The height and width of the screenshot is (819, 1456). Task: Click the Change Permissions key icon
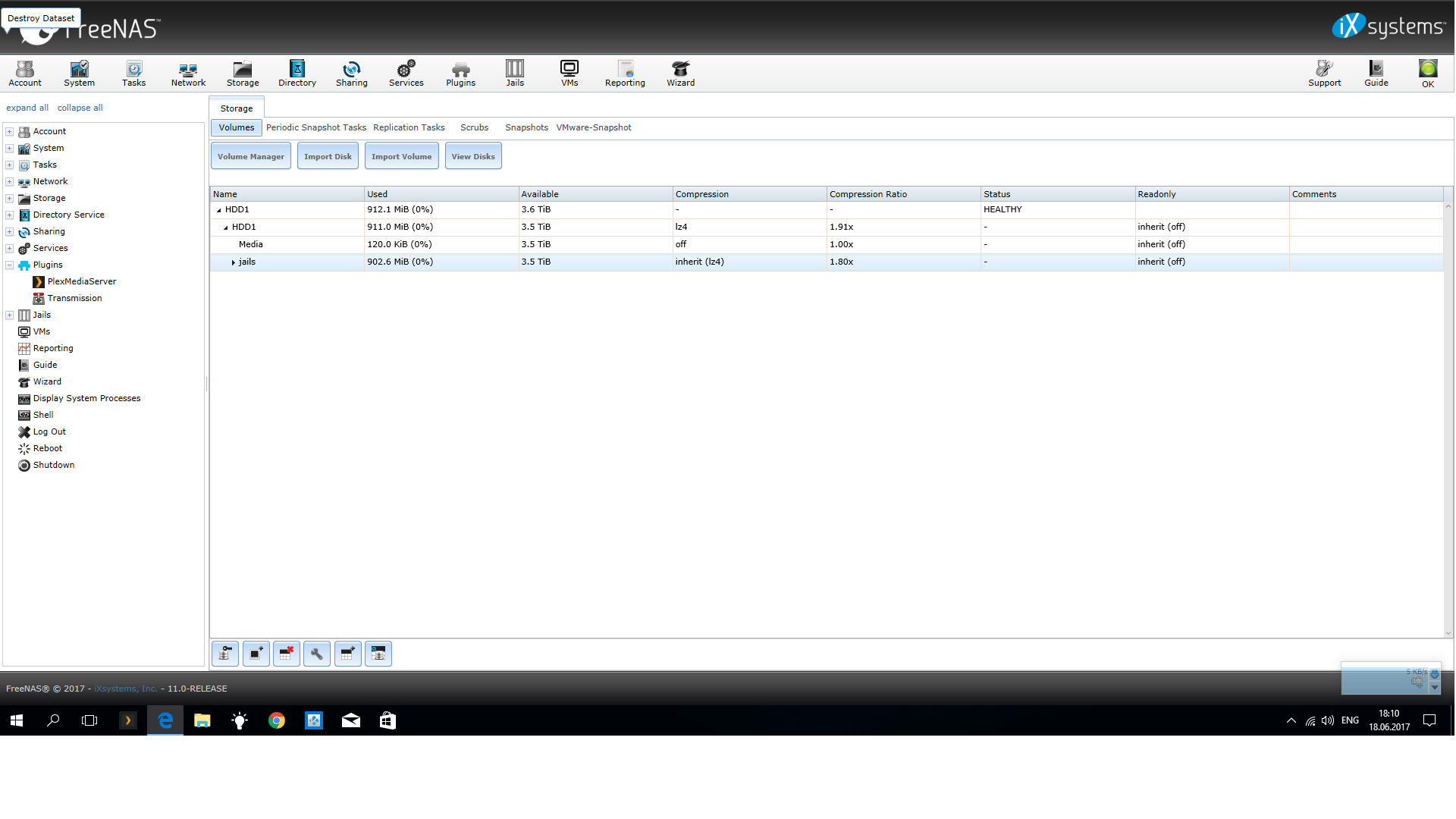[x=225, y=654]
